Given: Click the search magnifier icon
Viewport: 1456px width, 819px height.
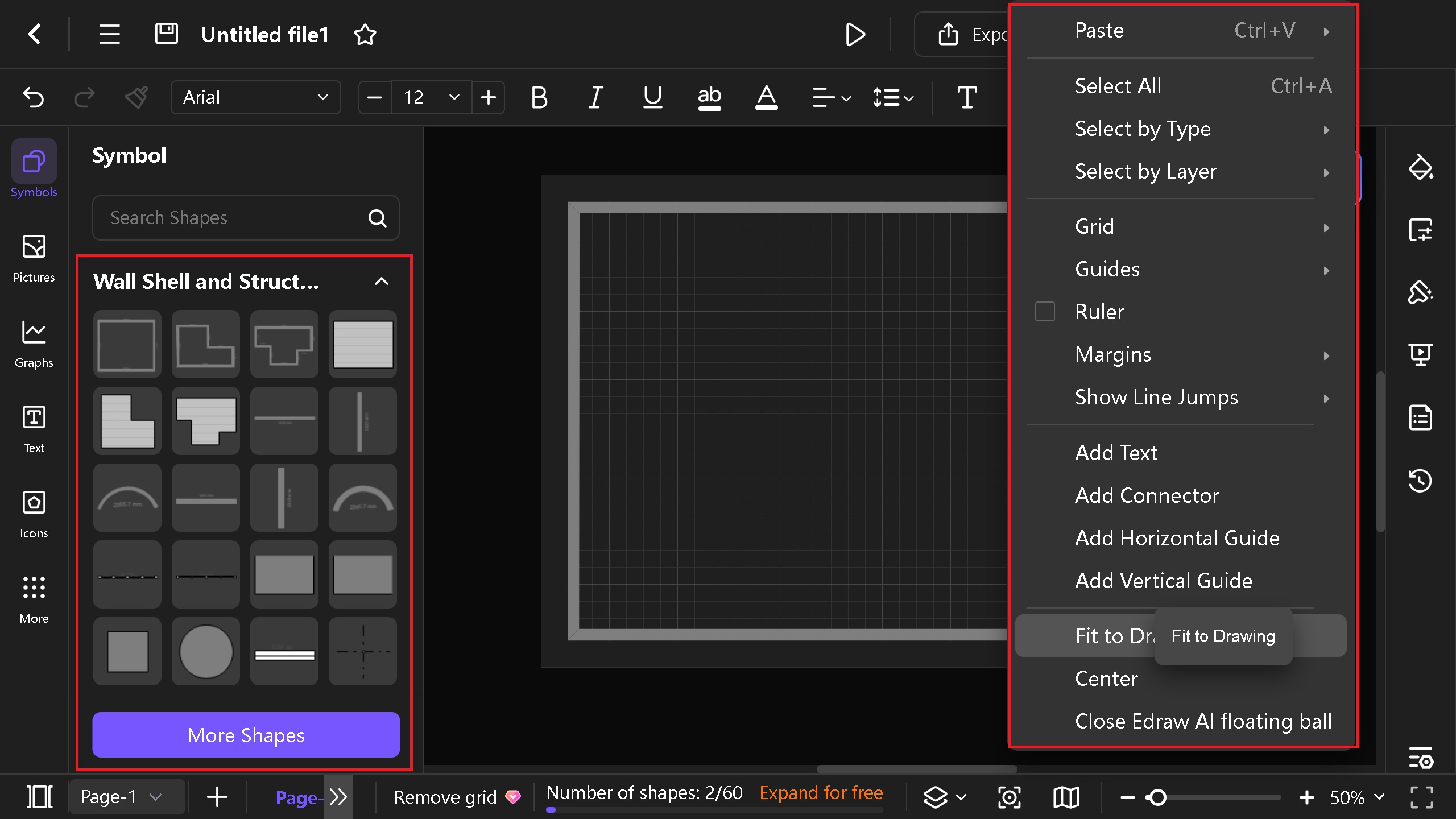Looking at the screenshot, I should click(377, 218).
